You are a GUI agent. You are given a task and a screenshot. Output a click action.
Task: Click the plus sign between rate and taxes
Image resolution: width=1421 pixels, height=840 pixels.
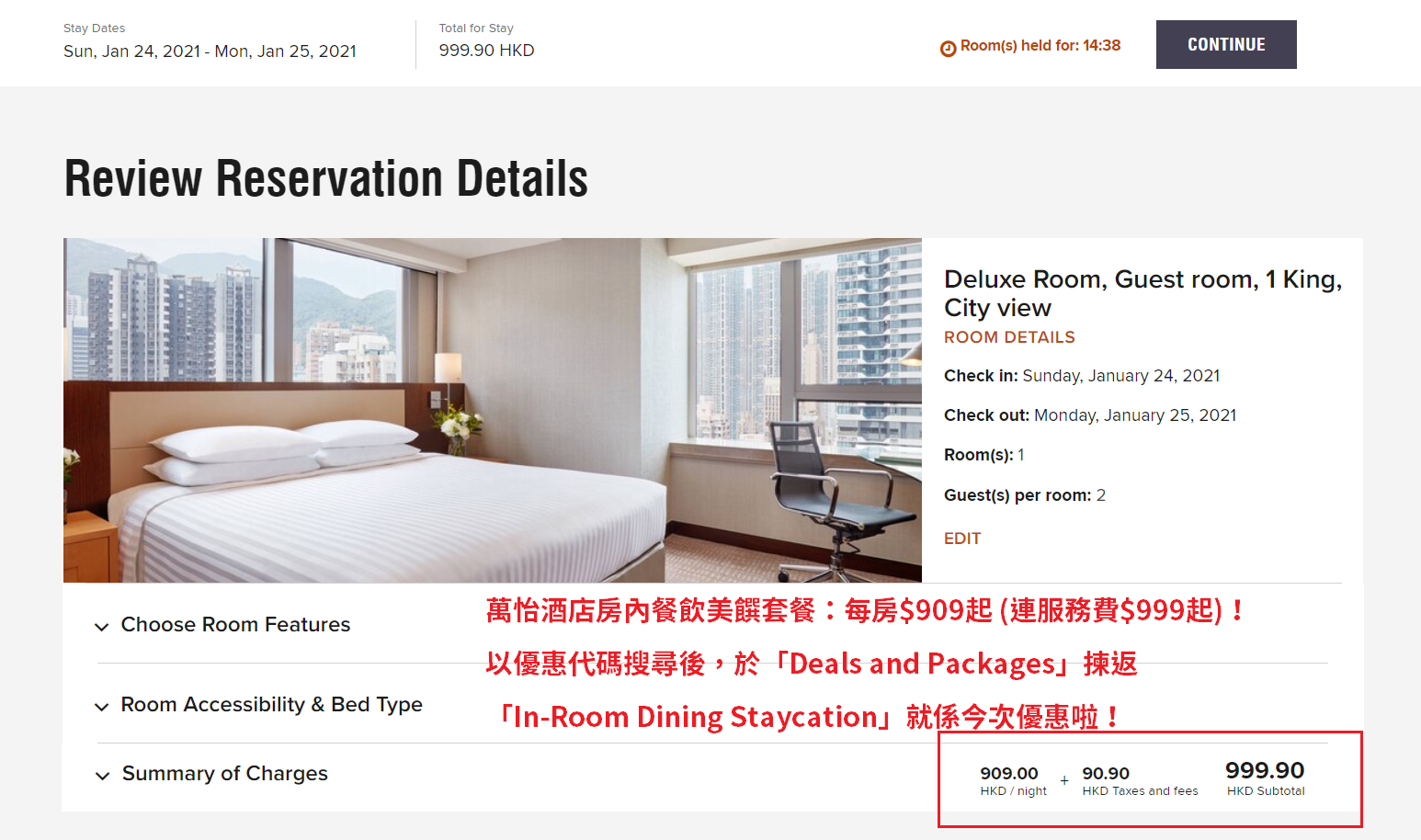[1064, 780]
